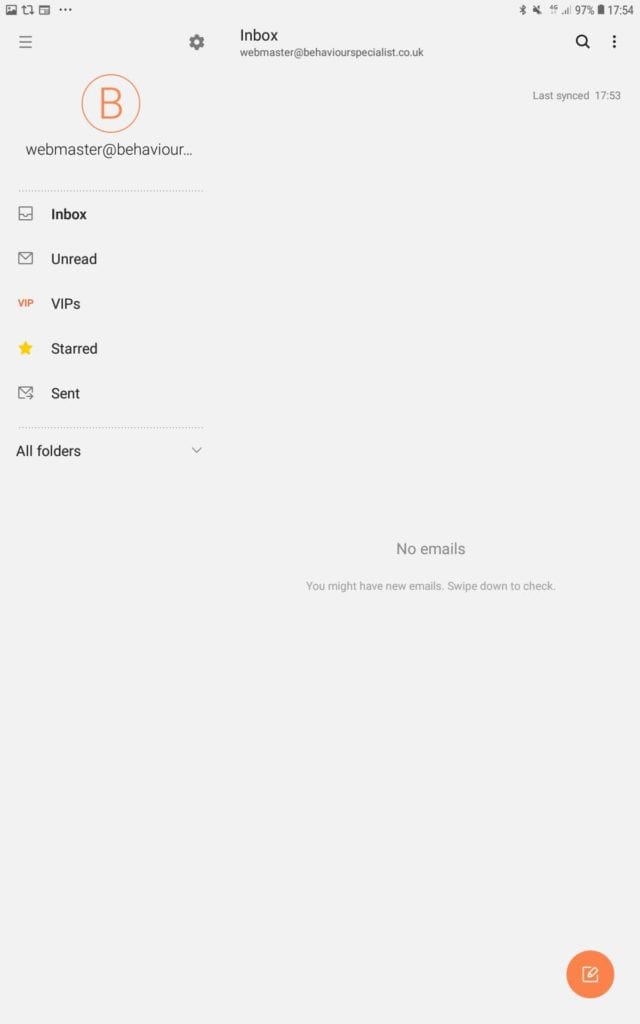This screenshot has height=1024, width=640.
Task: Tap the Inbox title header
Action: [x=259, y=35]
